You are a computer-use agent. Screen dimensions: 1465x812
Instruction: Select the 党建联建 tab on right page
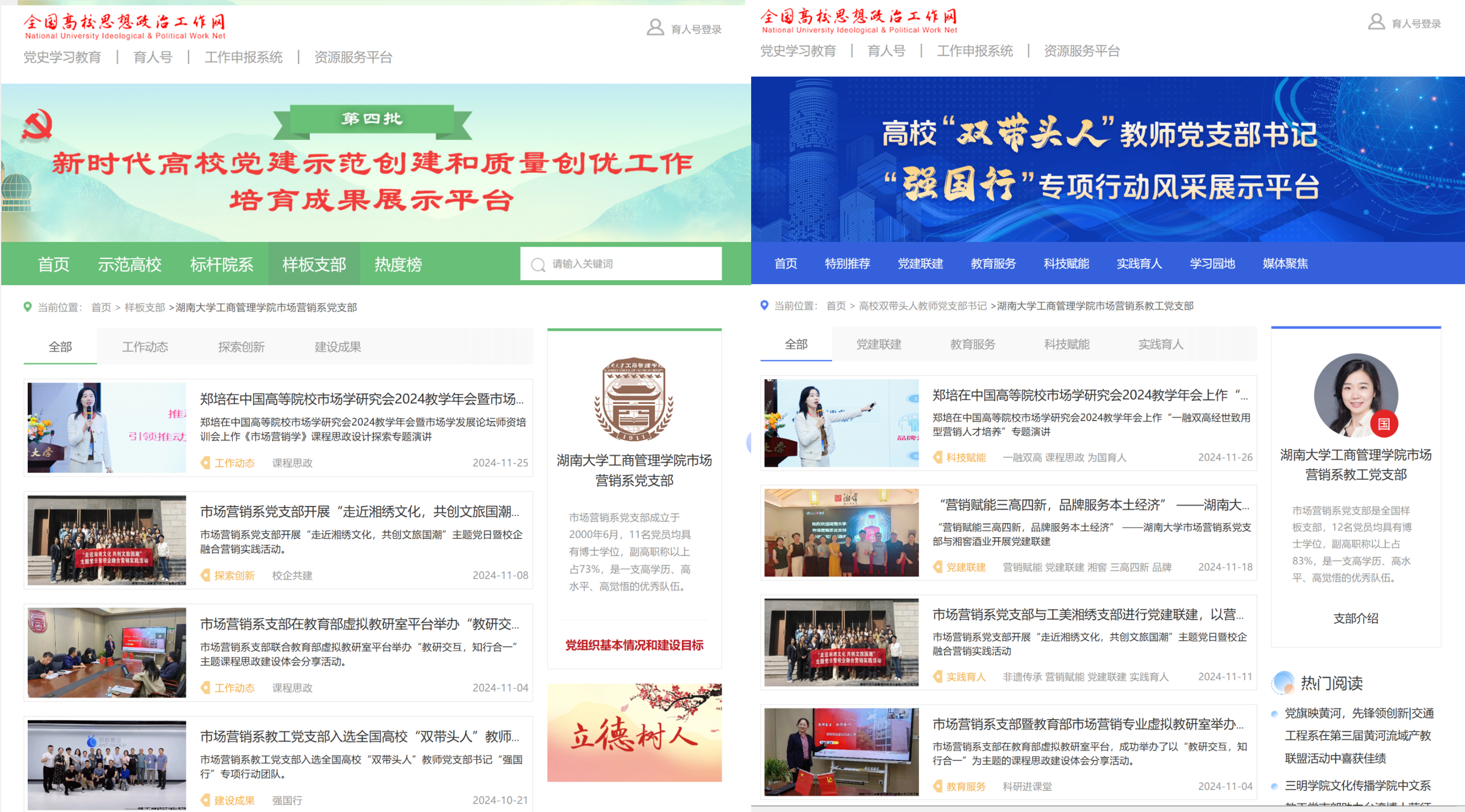tap(879, 344)
